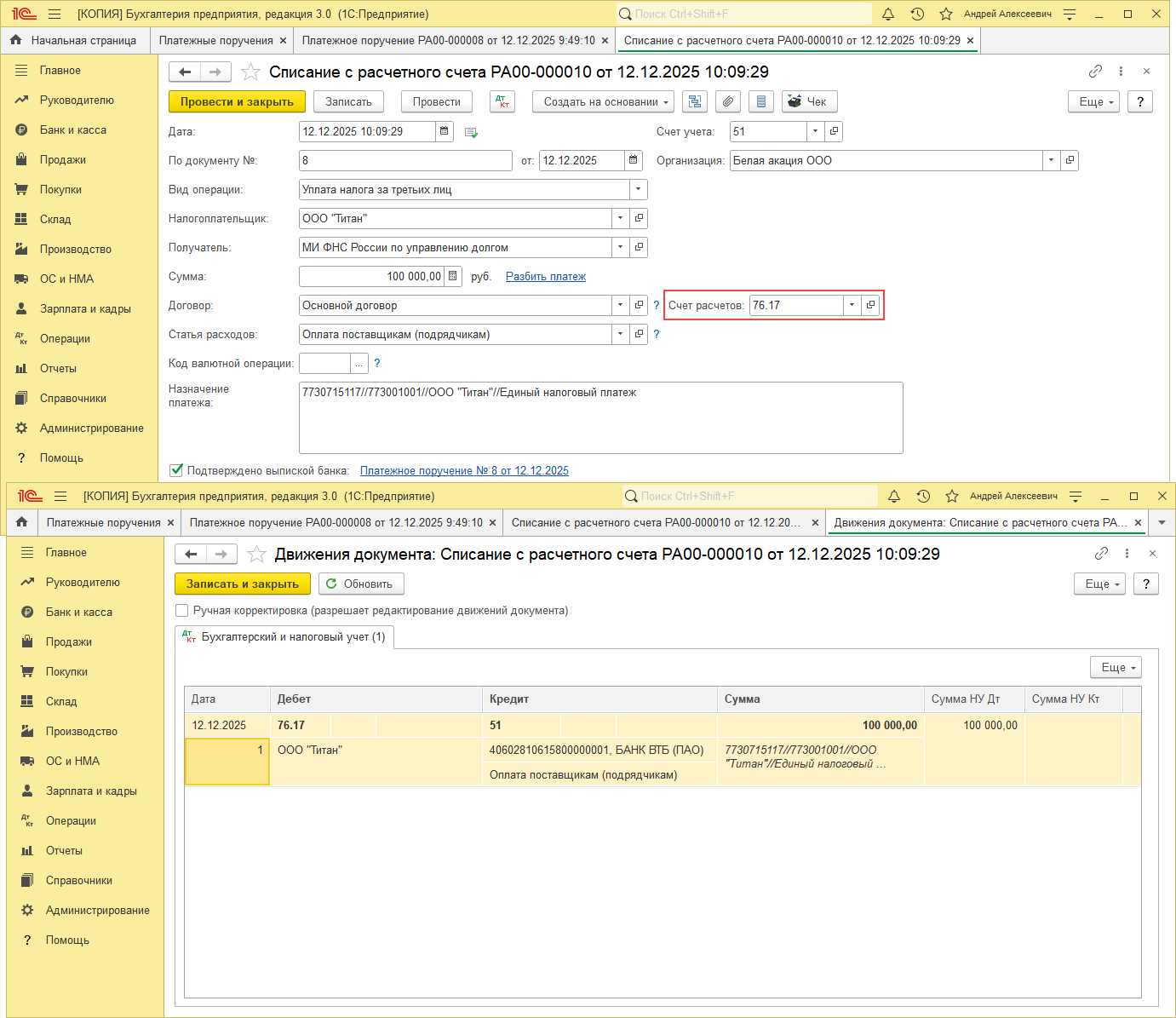Click home icon tab in Движения документа window
Screen dimensions: 1176x1018
click(x=22, y=522)
